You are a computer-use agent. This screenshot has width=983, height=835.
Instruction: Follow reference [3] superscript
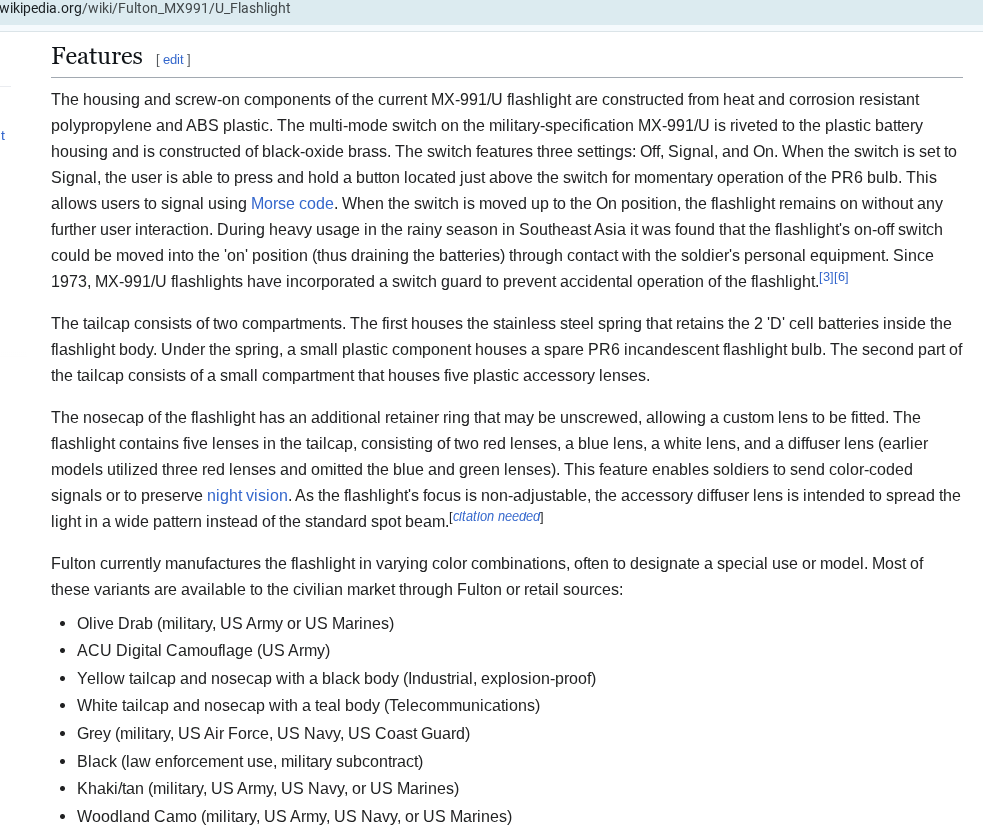point(826,277)
